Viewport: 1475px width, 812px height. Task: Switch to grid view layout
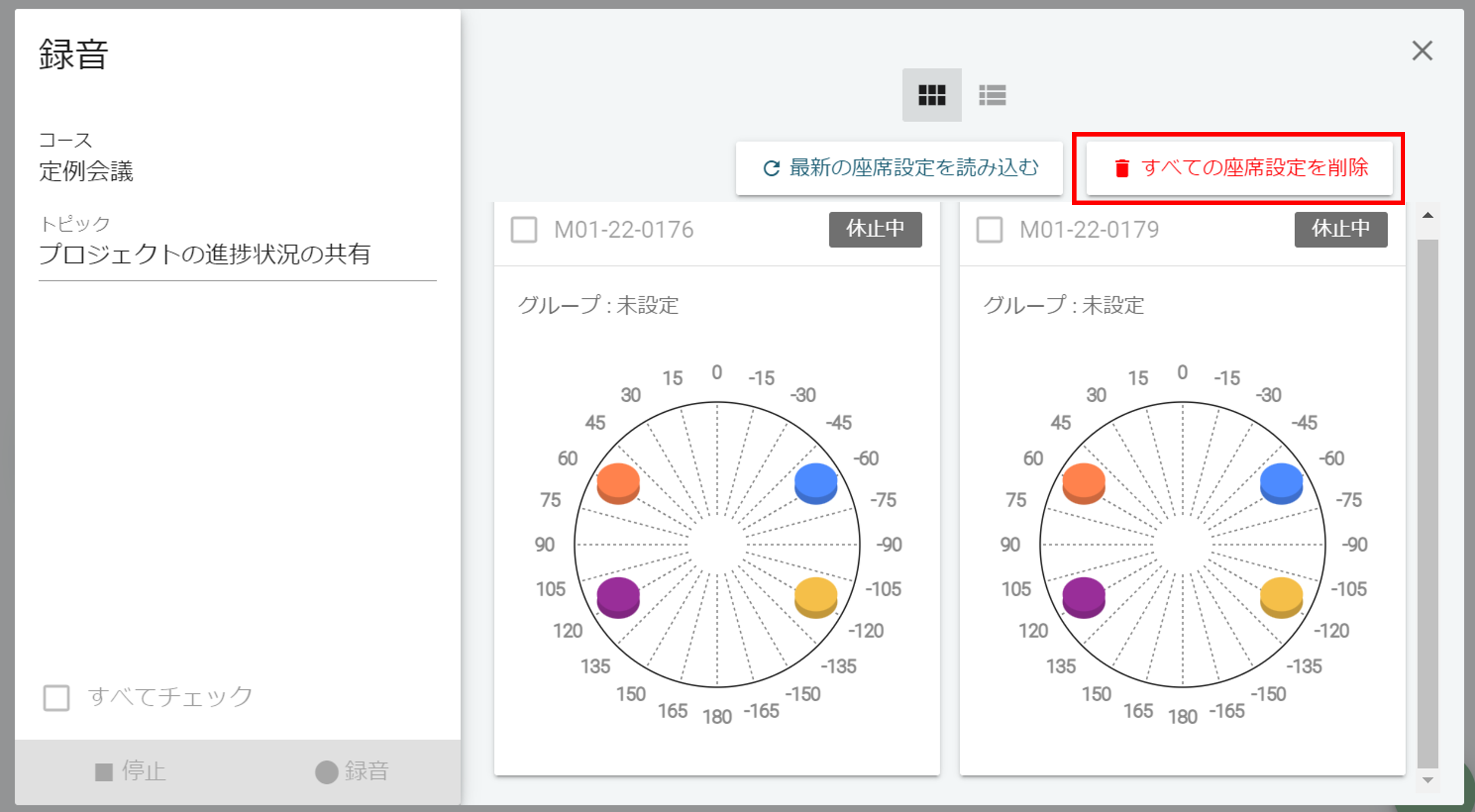(x=932, y=95)
